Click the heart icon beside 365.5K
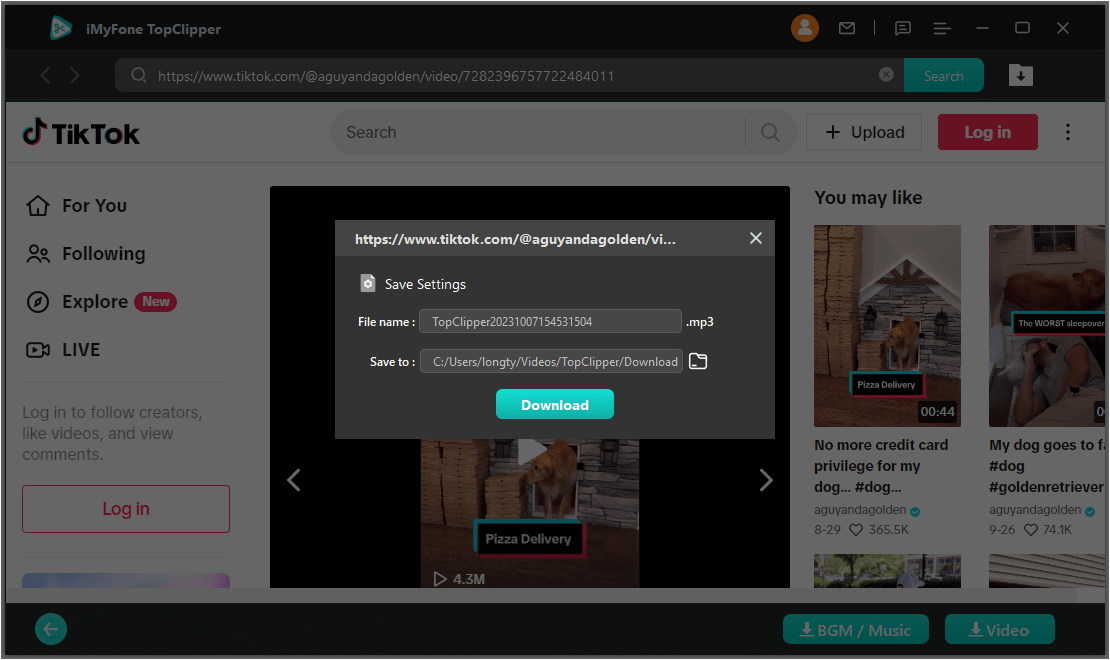This screenshot has height=660, width=1110. click(x=856, y=530)
